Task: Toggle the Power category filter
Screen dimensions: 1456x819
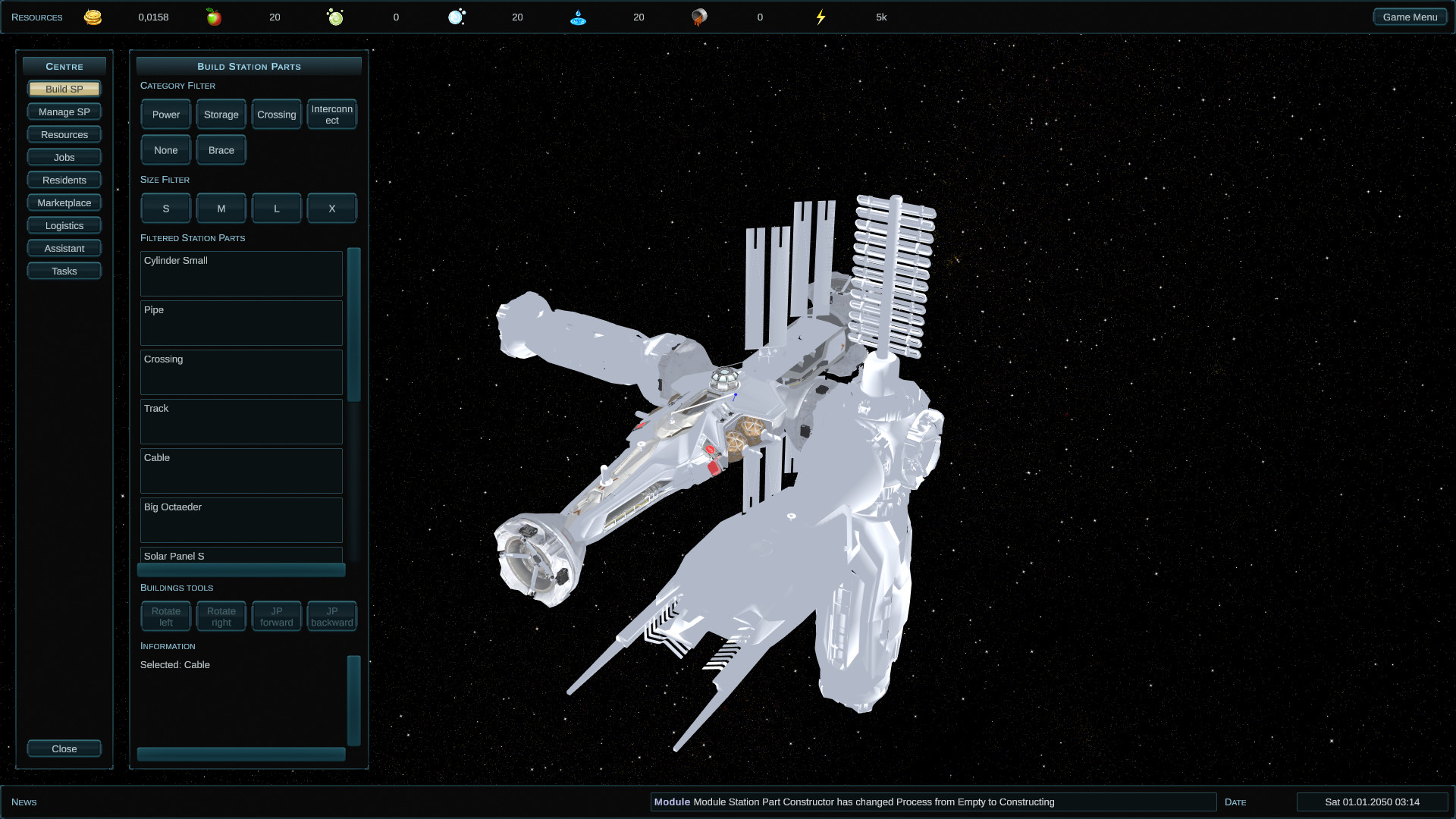Action: pyautogui.click(x=165, y=115)
